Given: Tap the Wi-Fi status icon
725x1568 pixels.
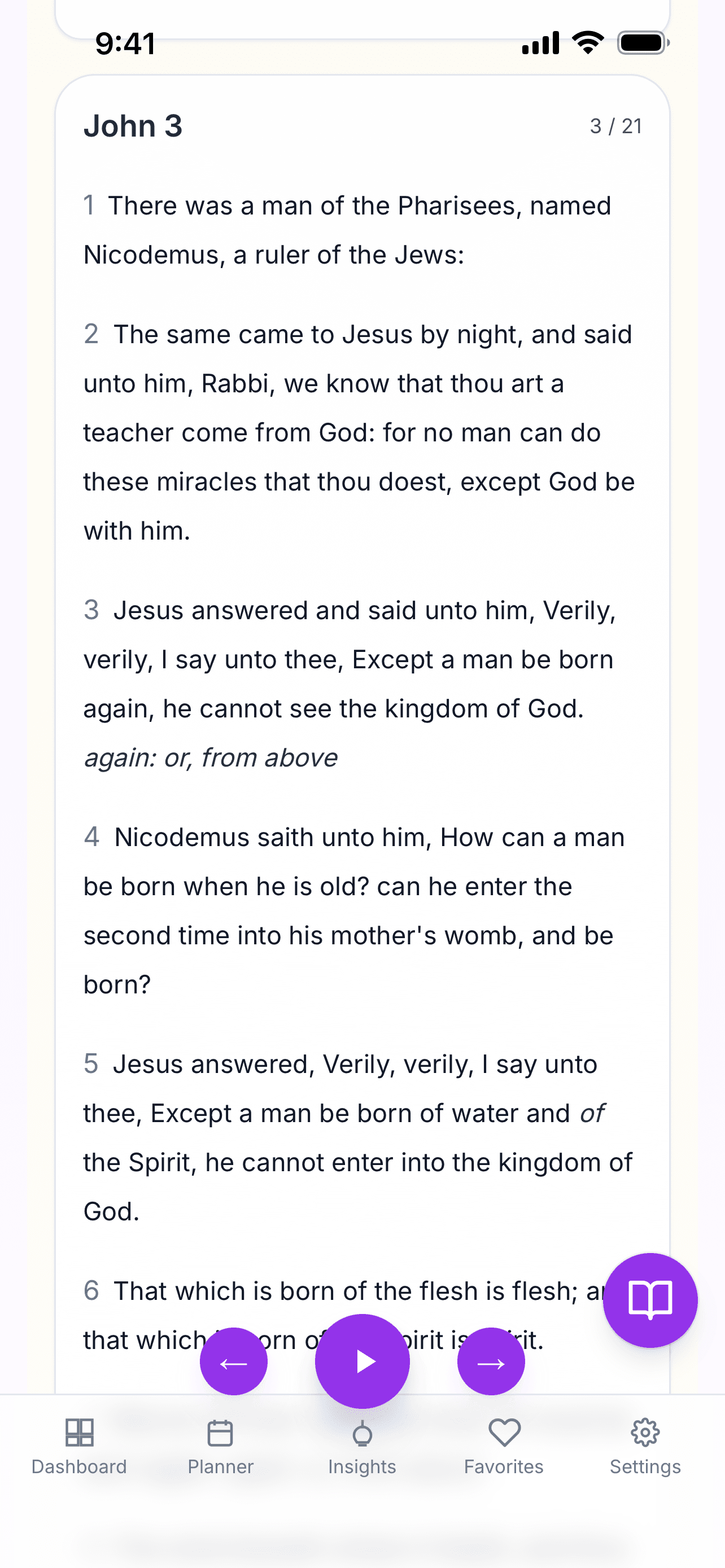Looking at the screenshot, I should [x=587, y=43].
